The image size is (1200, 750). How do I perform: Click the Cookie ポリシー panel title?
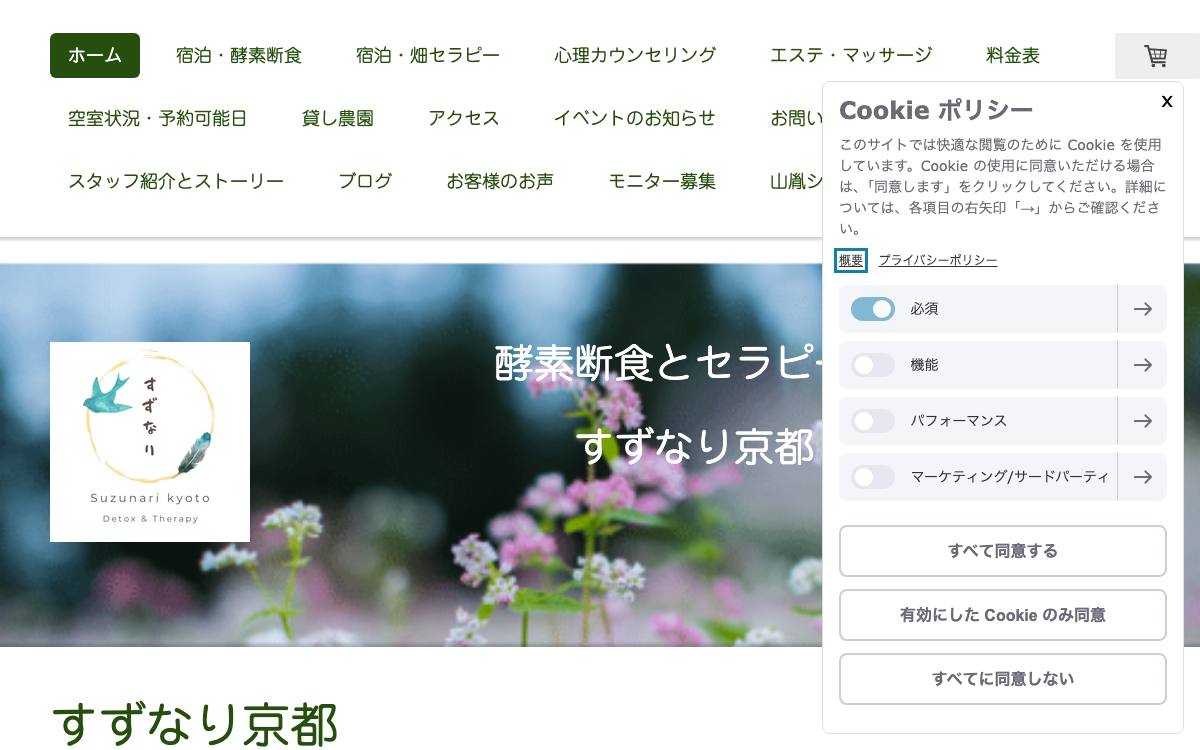pos(936,109)
